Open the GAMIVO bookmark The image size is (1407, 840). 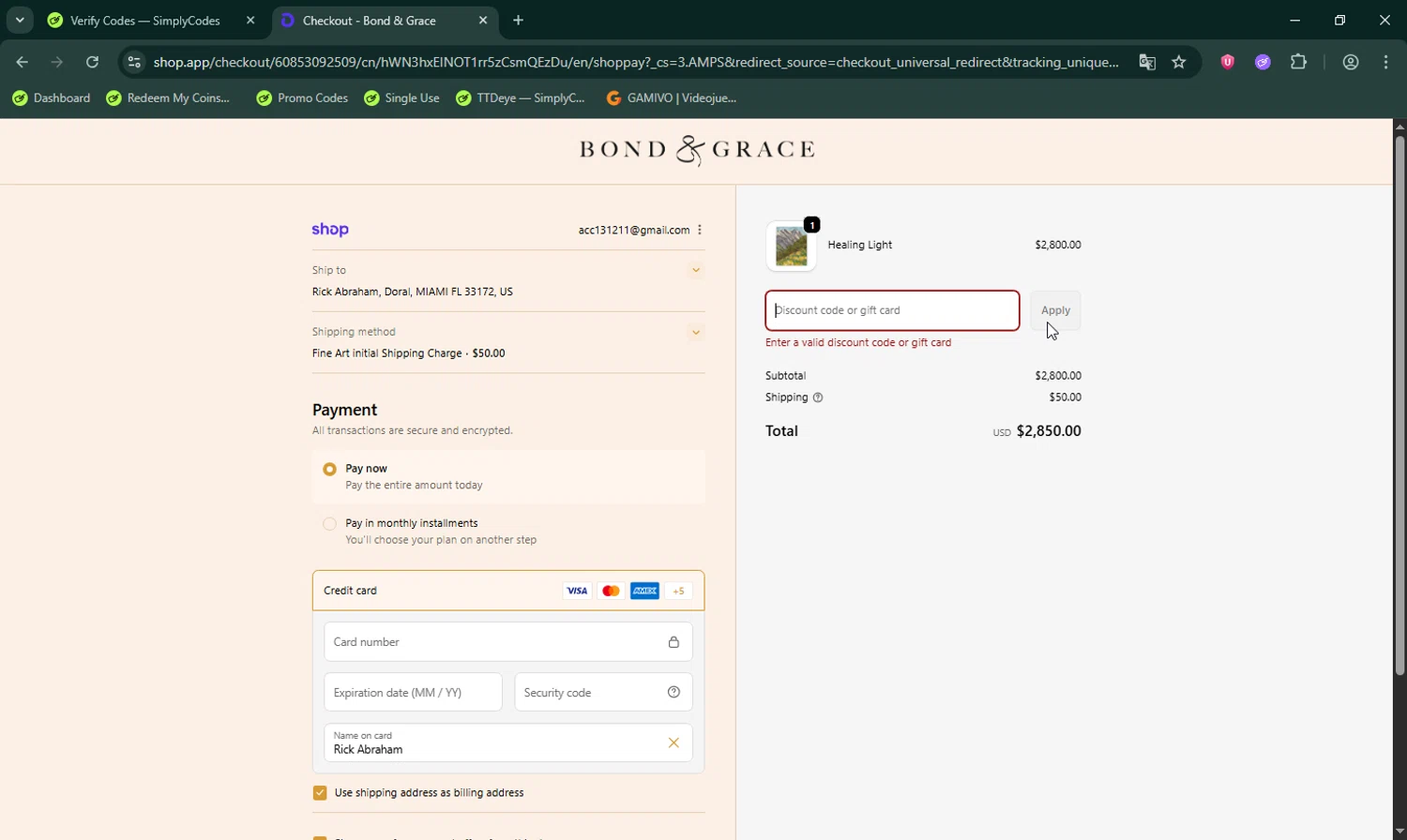[x=672, y=98]
